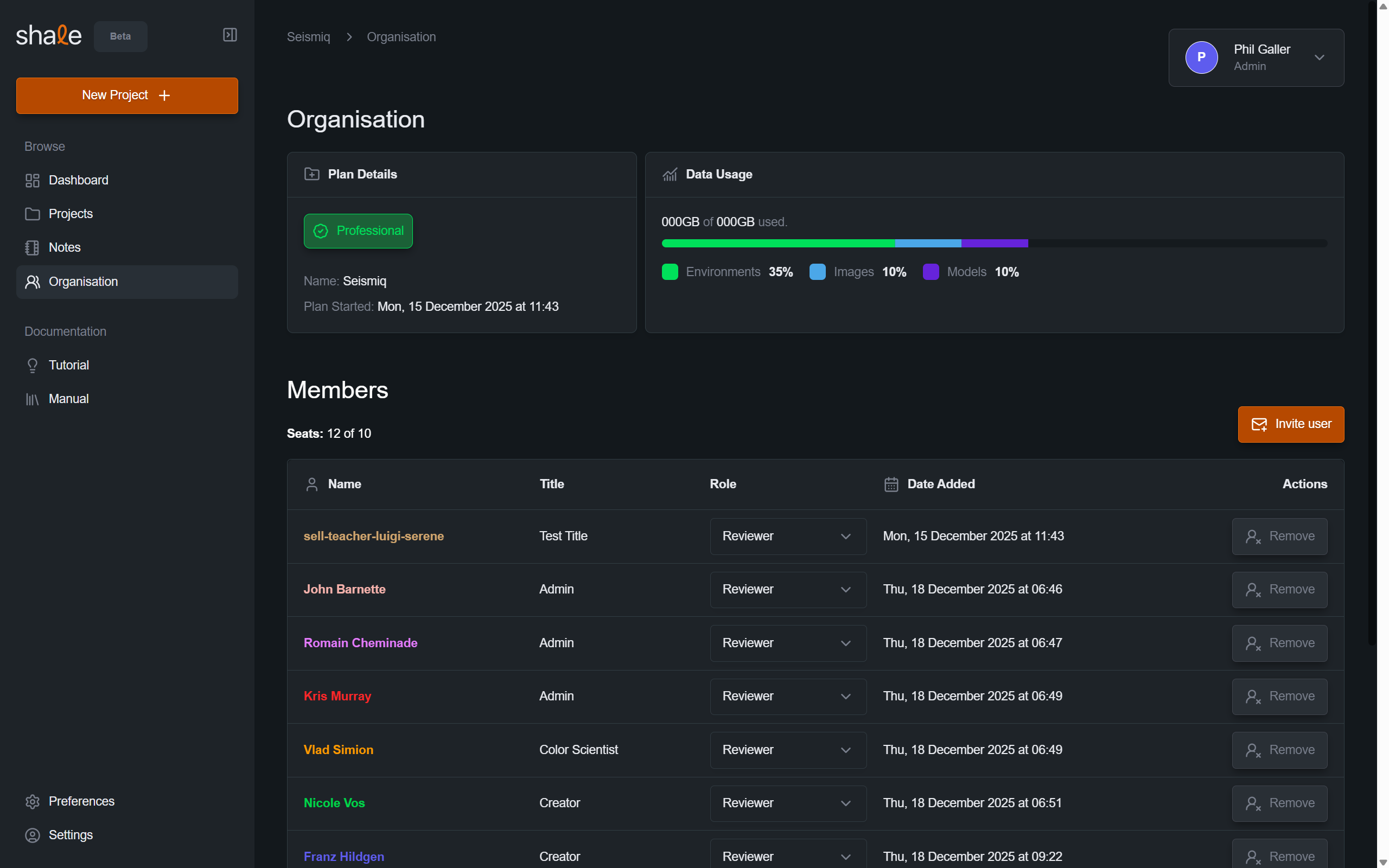Open the Projects folder icon in sidebar
The height and width of the screenshot is (868, 1389).
click(x=33, y=214)
